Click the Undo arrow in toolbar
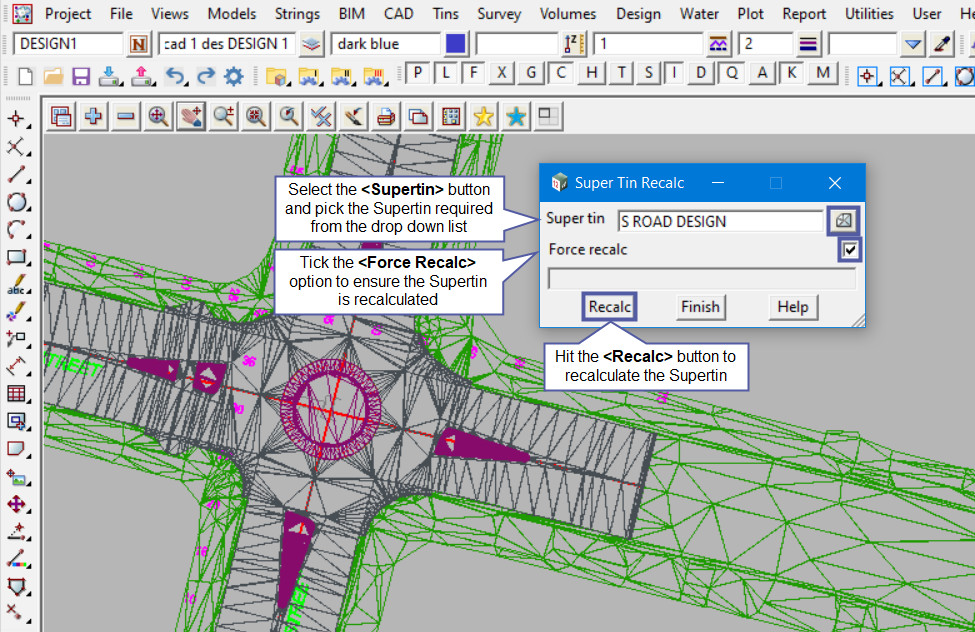The width and height of the screenshot is (975, 632). [173, 75]
